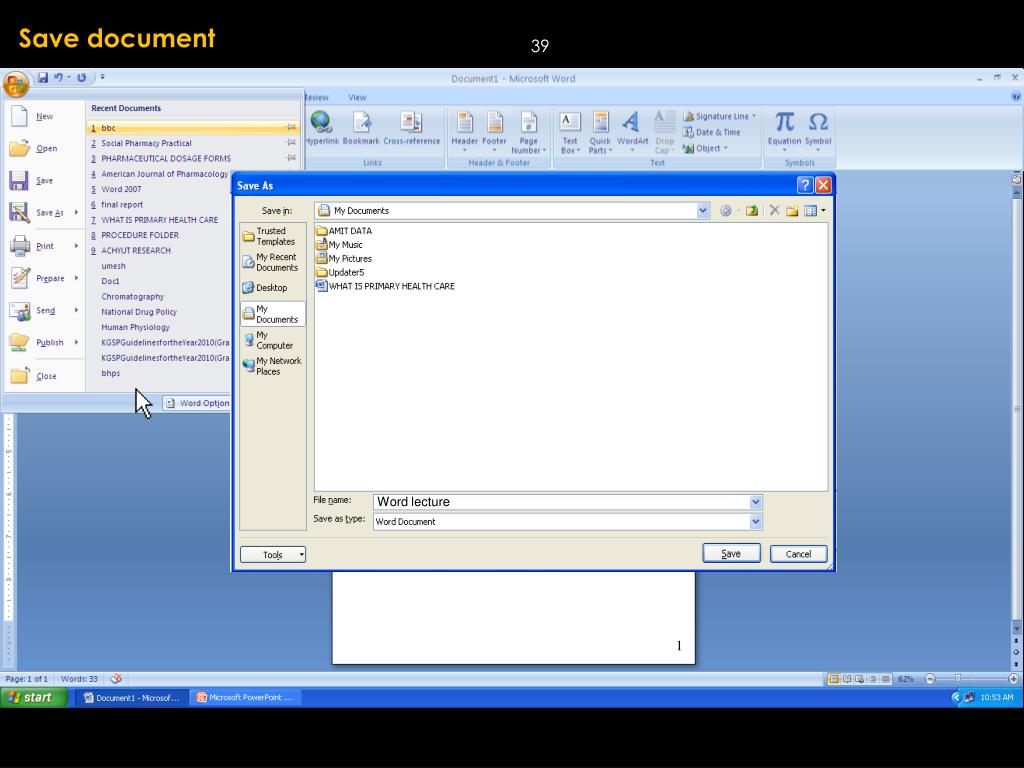Open the Cross-reference tool
Screen dimensions: 1024x768
(x=411, y=127)
